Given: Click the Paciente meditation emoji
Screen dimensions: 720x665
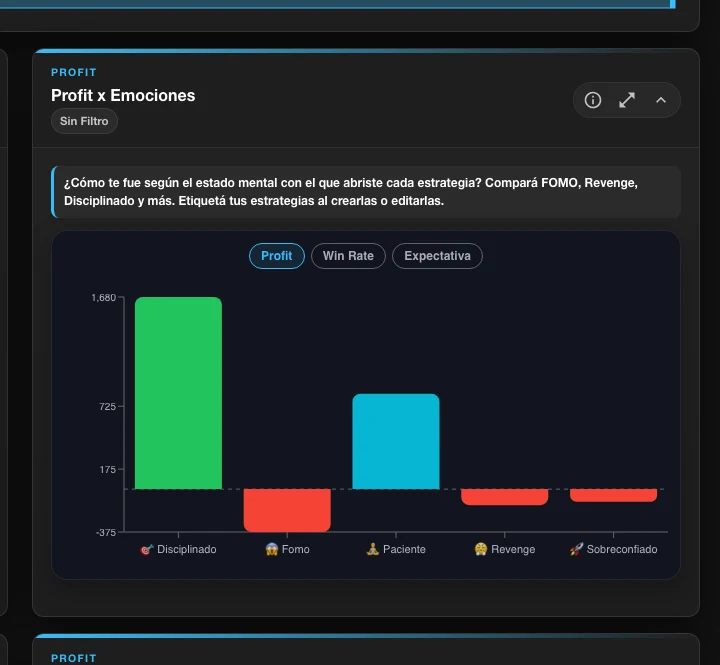Looking at the screenshot, I should [372, 549].
